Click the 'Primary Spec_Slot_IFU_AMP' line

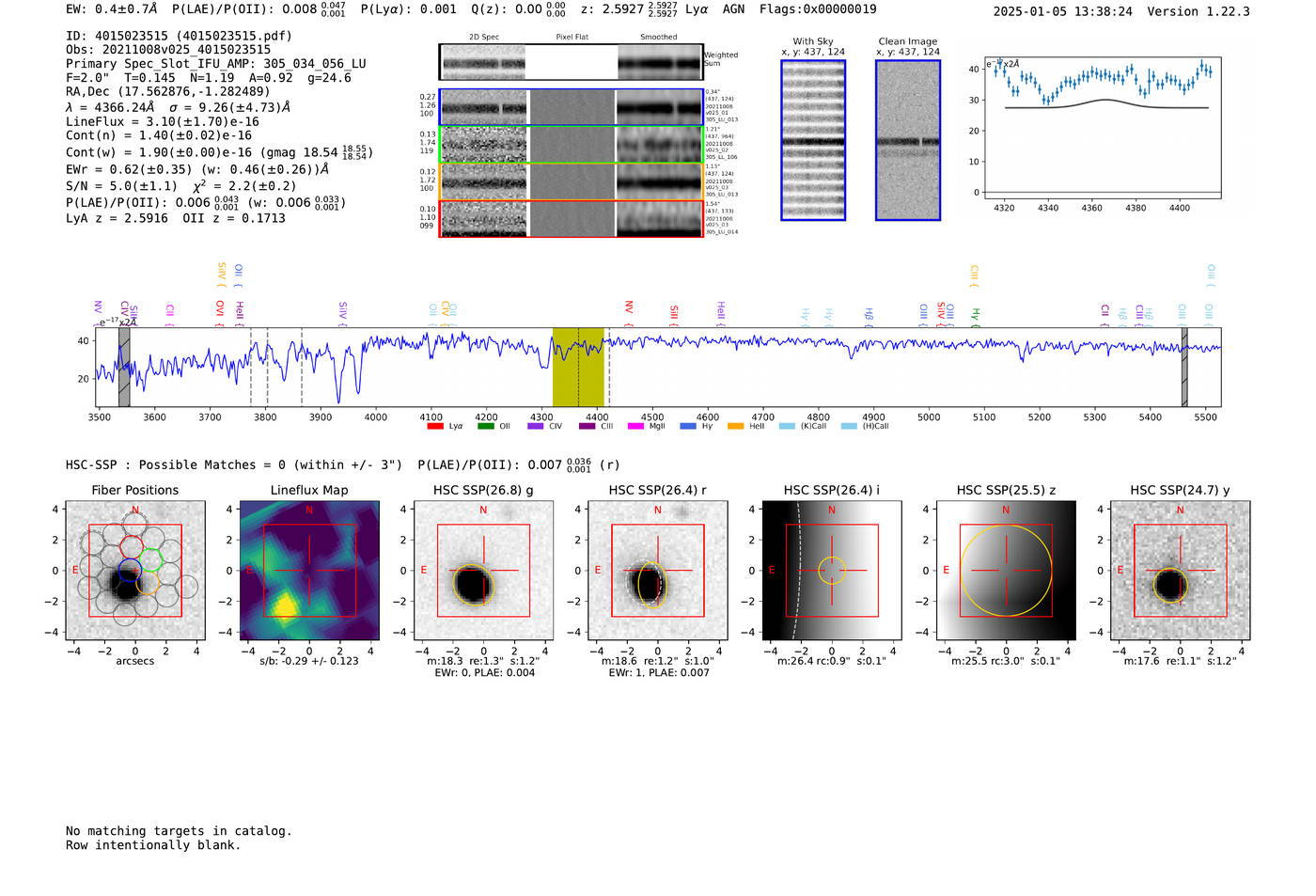point(216,64)
